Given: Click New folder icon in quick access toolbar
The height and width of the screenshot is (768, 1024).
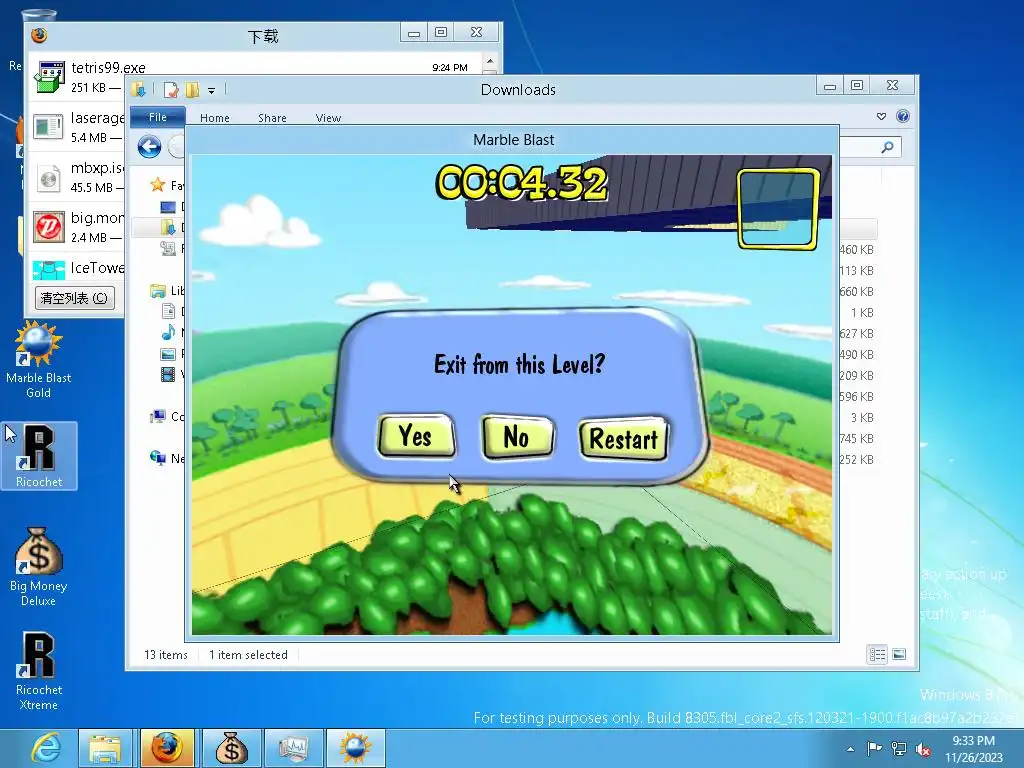Looking at the screenshot, I should coord(192,89).
